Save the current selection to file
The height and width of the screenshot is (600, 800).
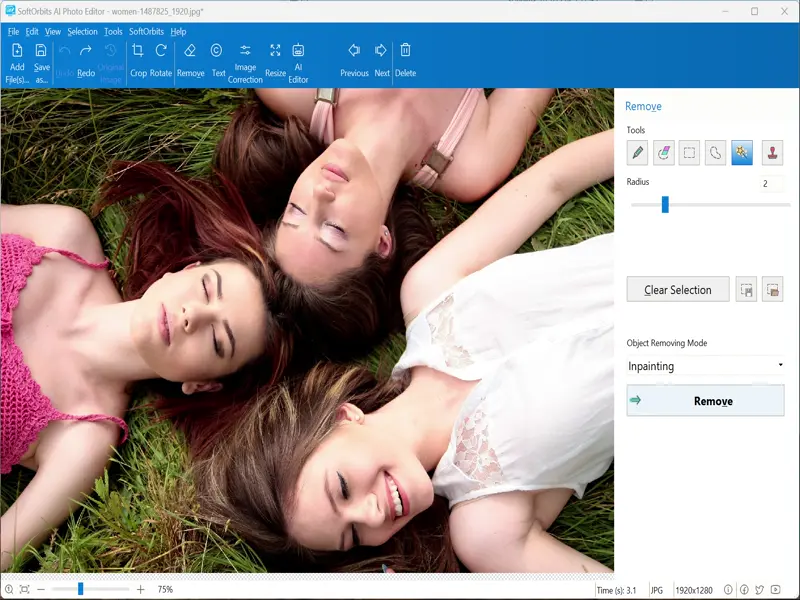(746, 290)
